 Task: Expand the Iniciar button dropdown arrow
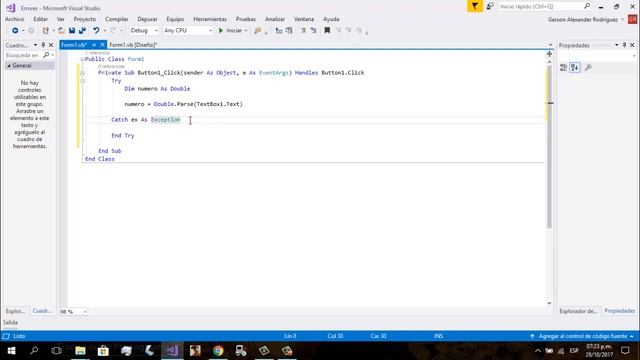tap(246, 31)
